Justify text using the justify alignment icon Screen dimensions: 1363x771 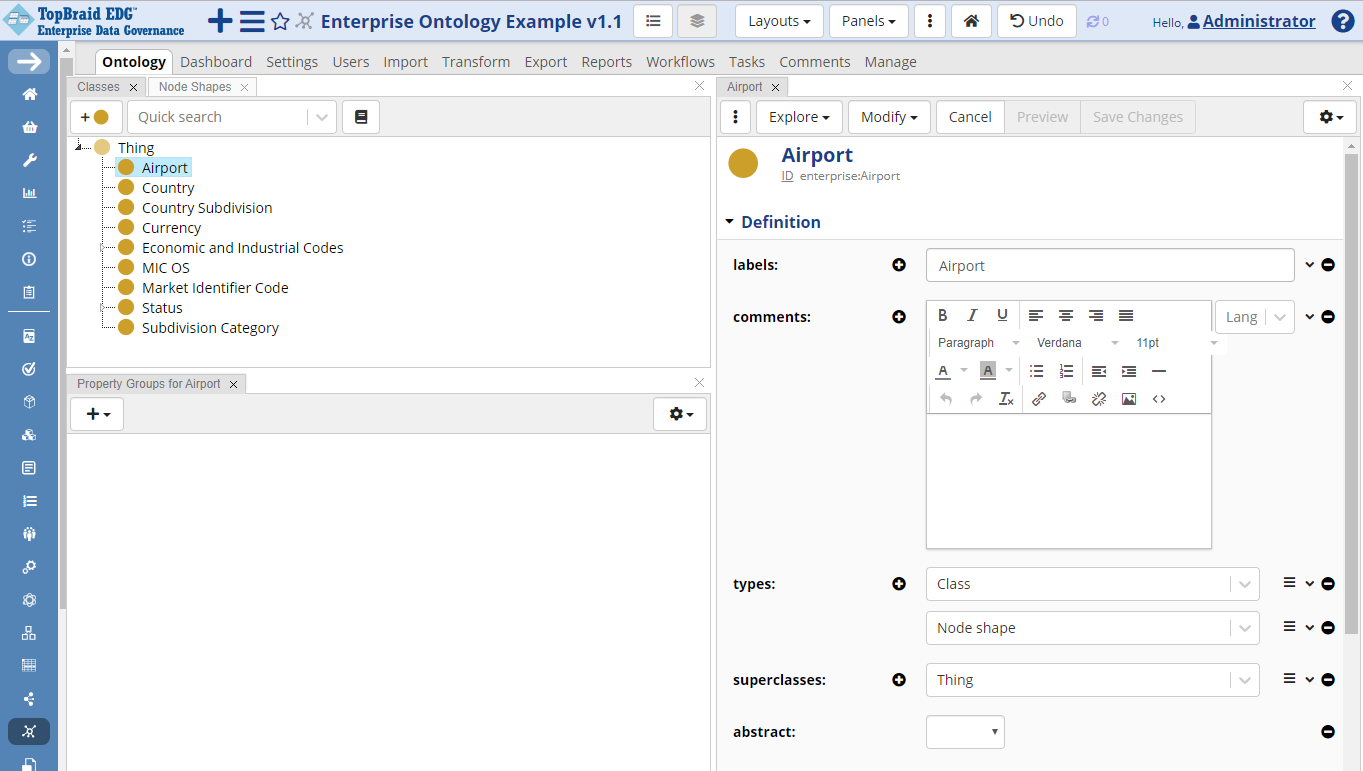click(1125, 314)
